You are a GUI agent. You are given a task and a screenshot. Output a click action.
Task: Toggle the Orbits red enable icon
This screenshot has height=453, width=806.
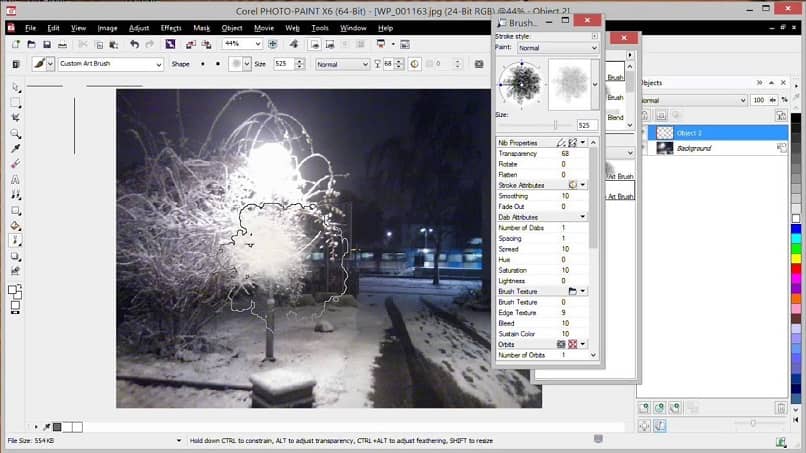point(573,344)
